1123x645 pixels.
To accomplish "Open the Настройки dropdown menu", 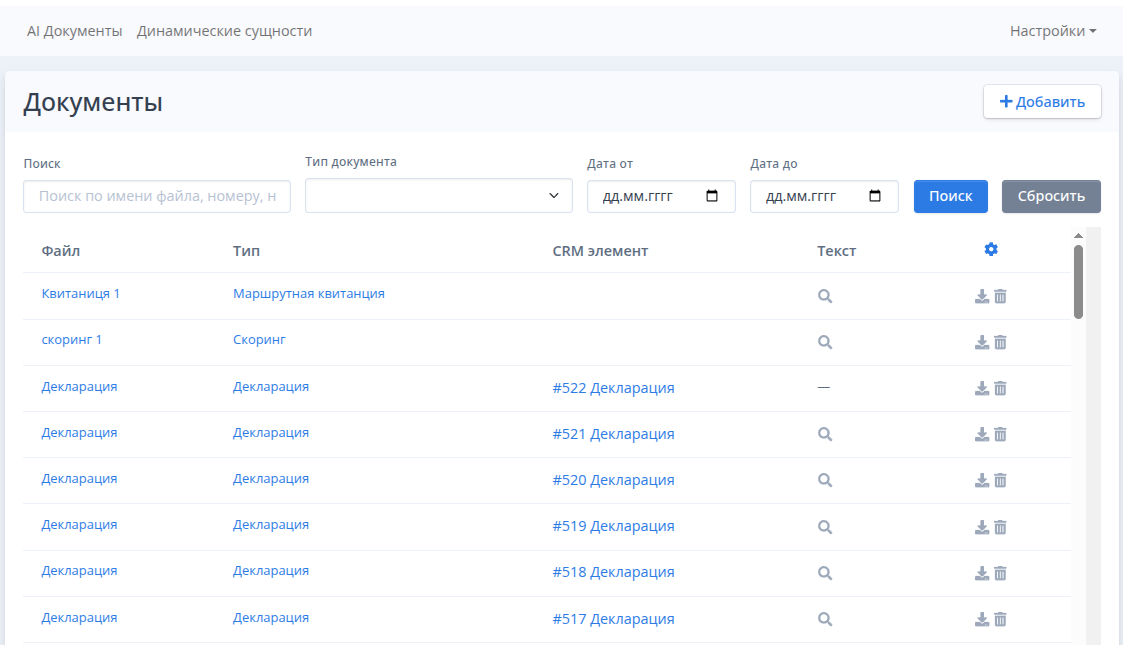I will tap(1052, 31).
